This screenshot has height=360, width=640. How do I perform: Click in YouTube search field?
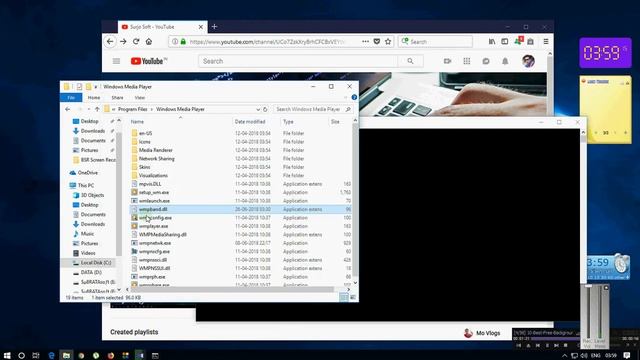298,61
